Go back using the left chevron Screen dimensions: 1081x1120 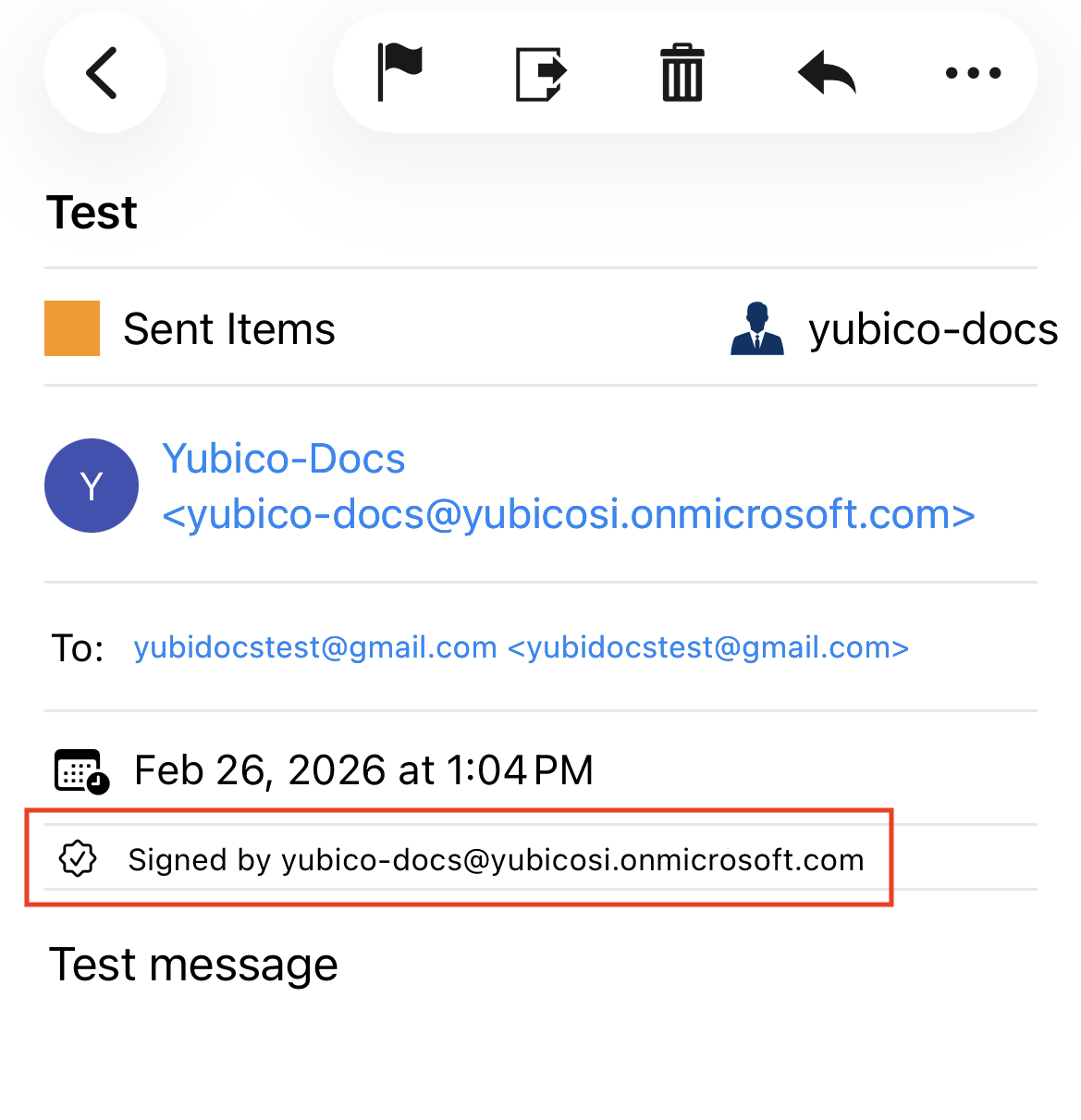click(x=104, y=72)
